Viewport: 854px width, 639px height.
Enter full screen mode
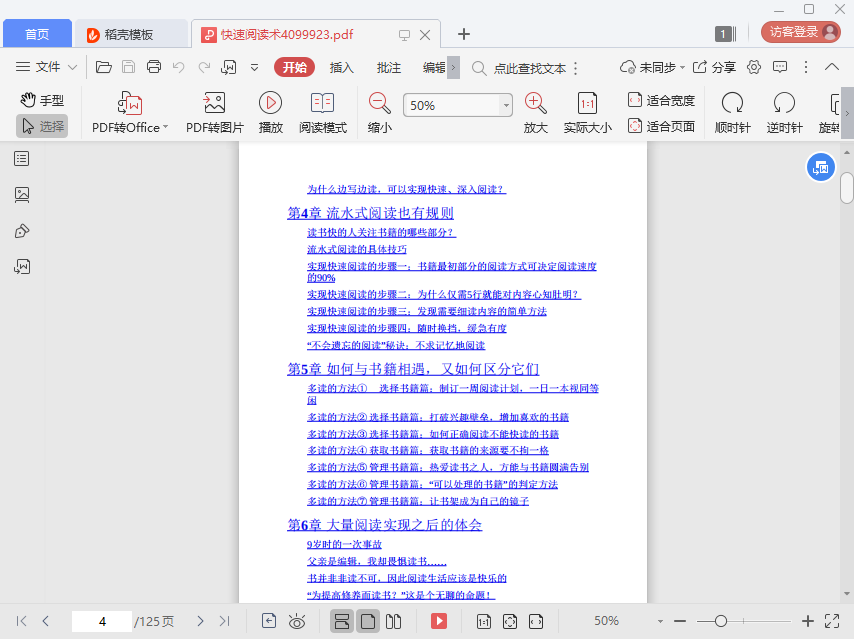pyautogui.click(x=832, y=621)
